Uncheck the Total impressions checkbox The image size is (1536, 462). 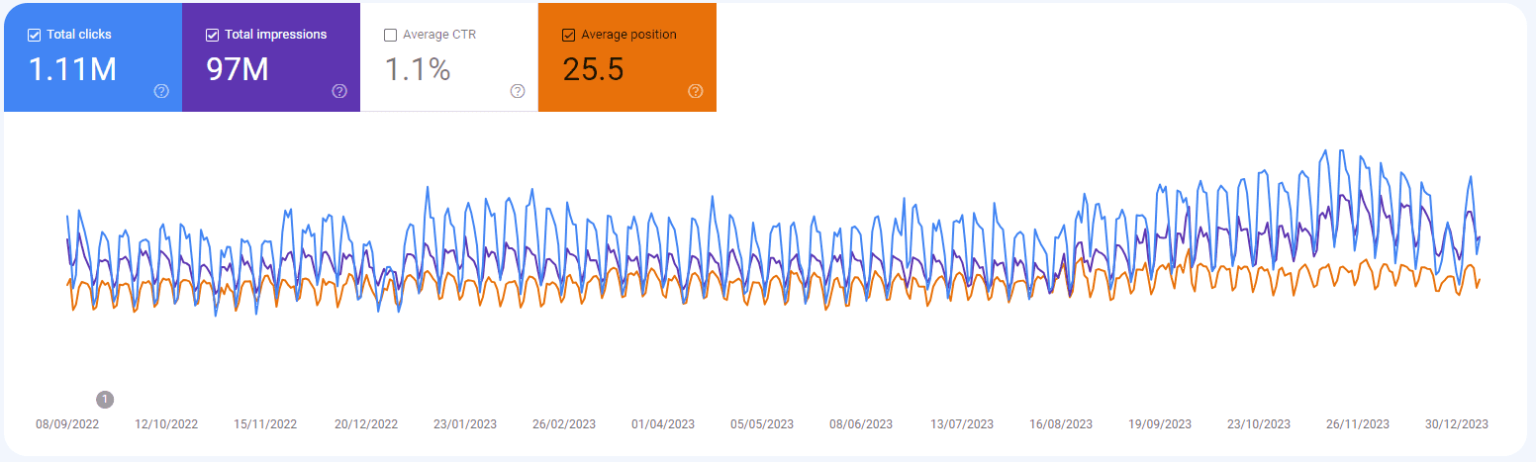(x=212, y=35)
